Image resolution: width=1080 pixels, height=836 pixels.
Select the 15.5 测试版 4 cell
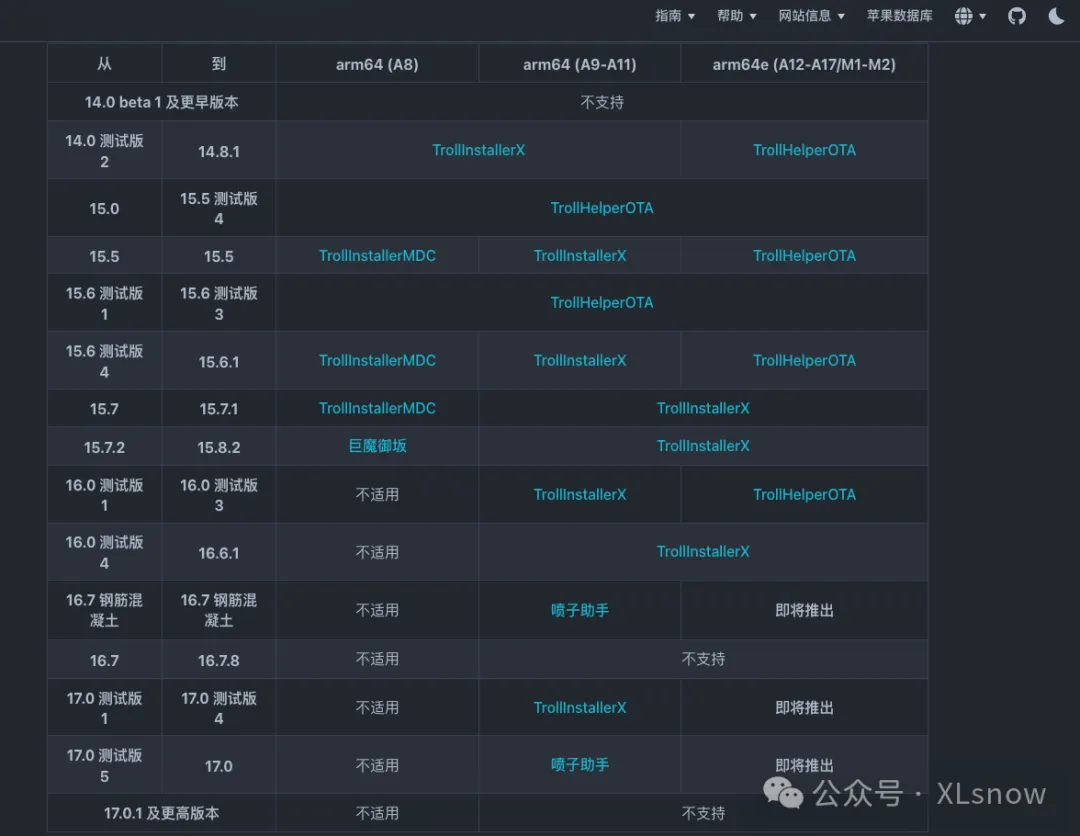pyautogui.click(x=219, y=209)
